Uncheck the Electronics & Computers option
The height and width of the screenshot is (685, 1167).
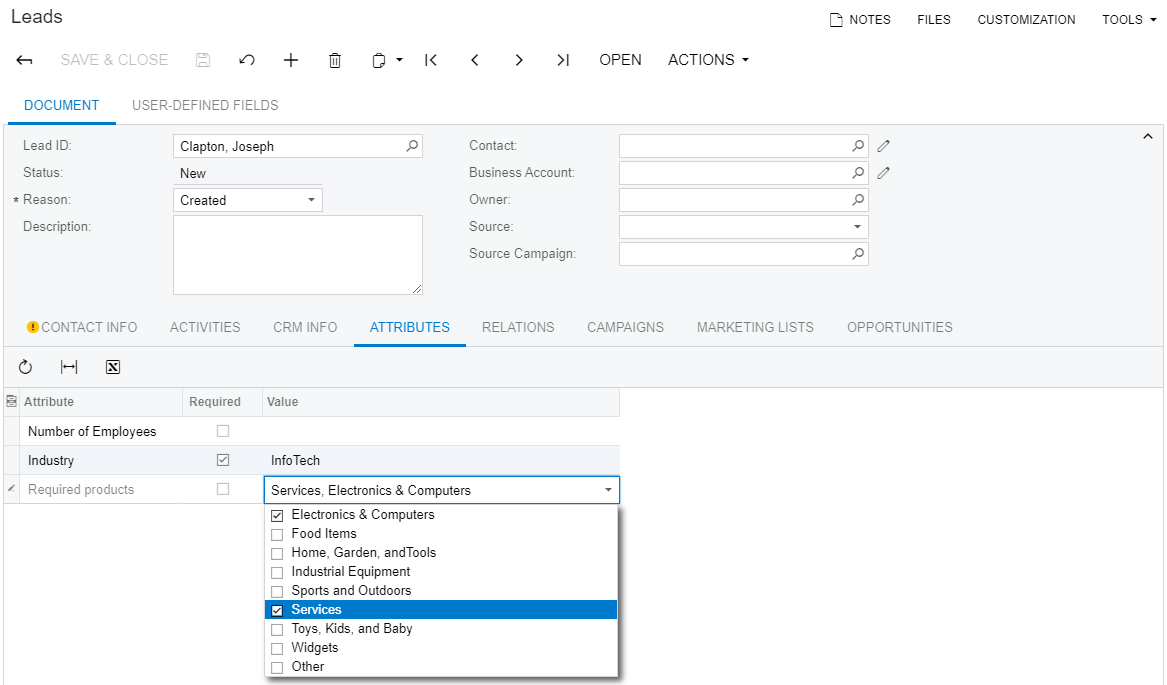coord(277,515)
